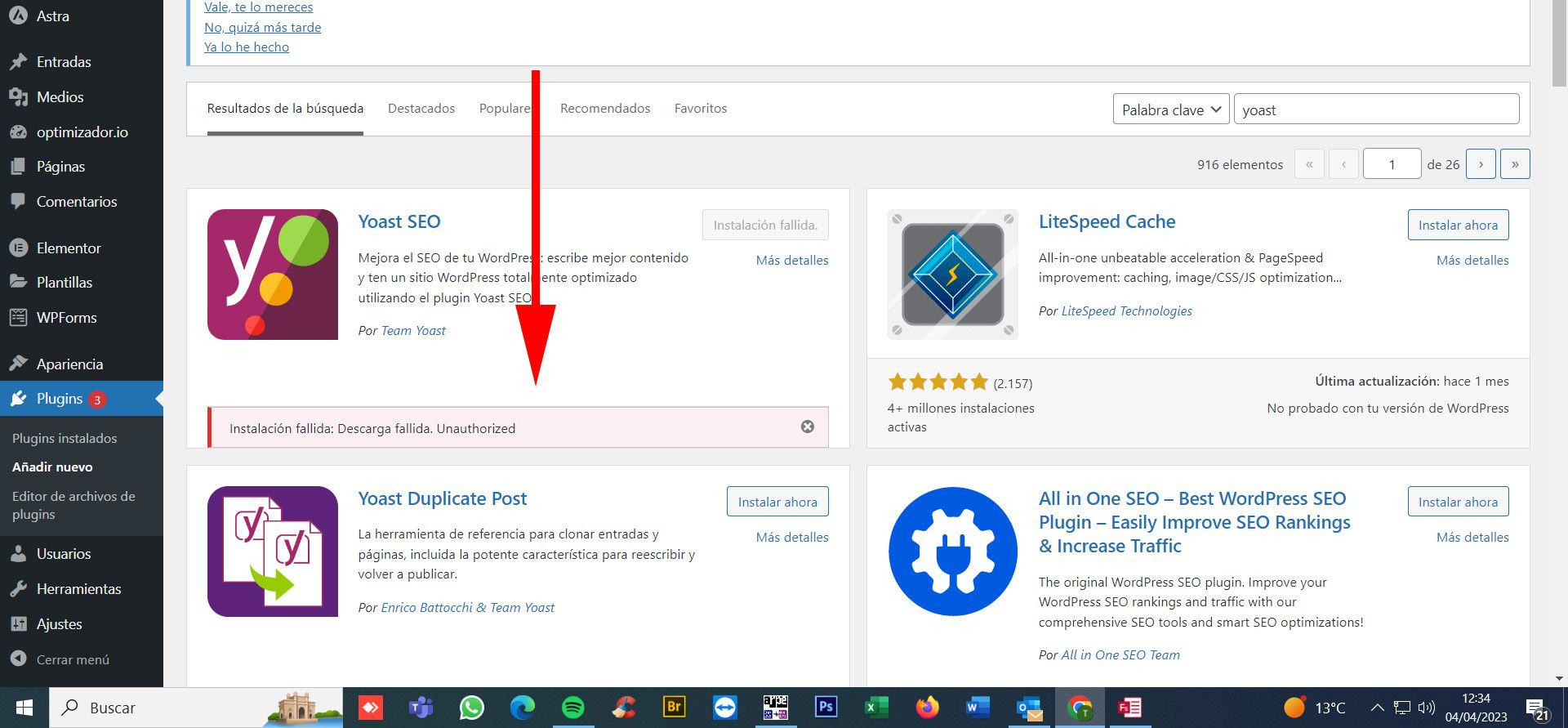Go to optimizador.io settings
This screenshot has width=1568, height=728.
point(82,132)
